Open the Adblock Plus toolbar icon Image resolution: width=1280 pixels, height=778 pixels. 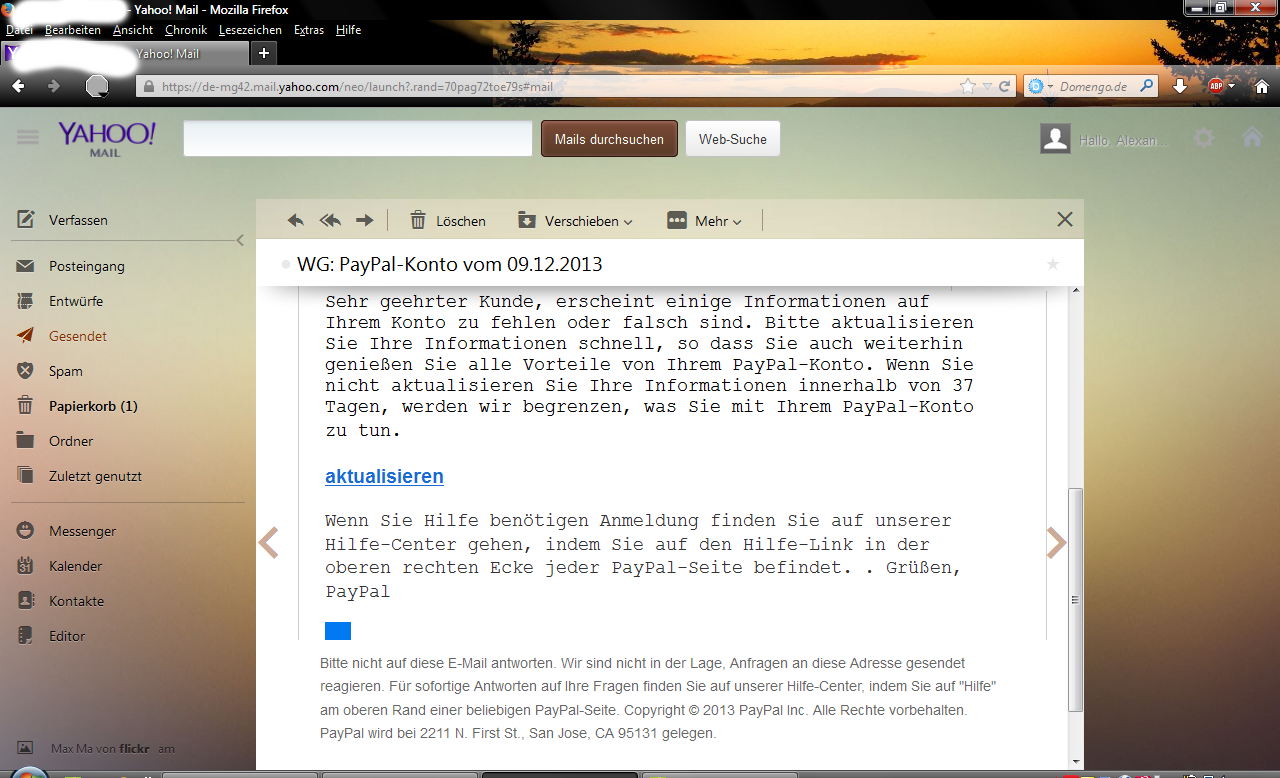pyautogui.click(x=1216, y=86)
